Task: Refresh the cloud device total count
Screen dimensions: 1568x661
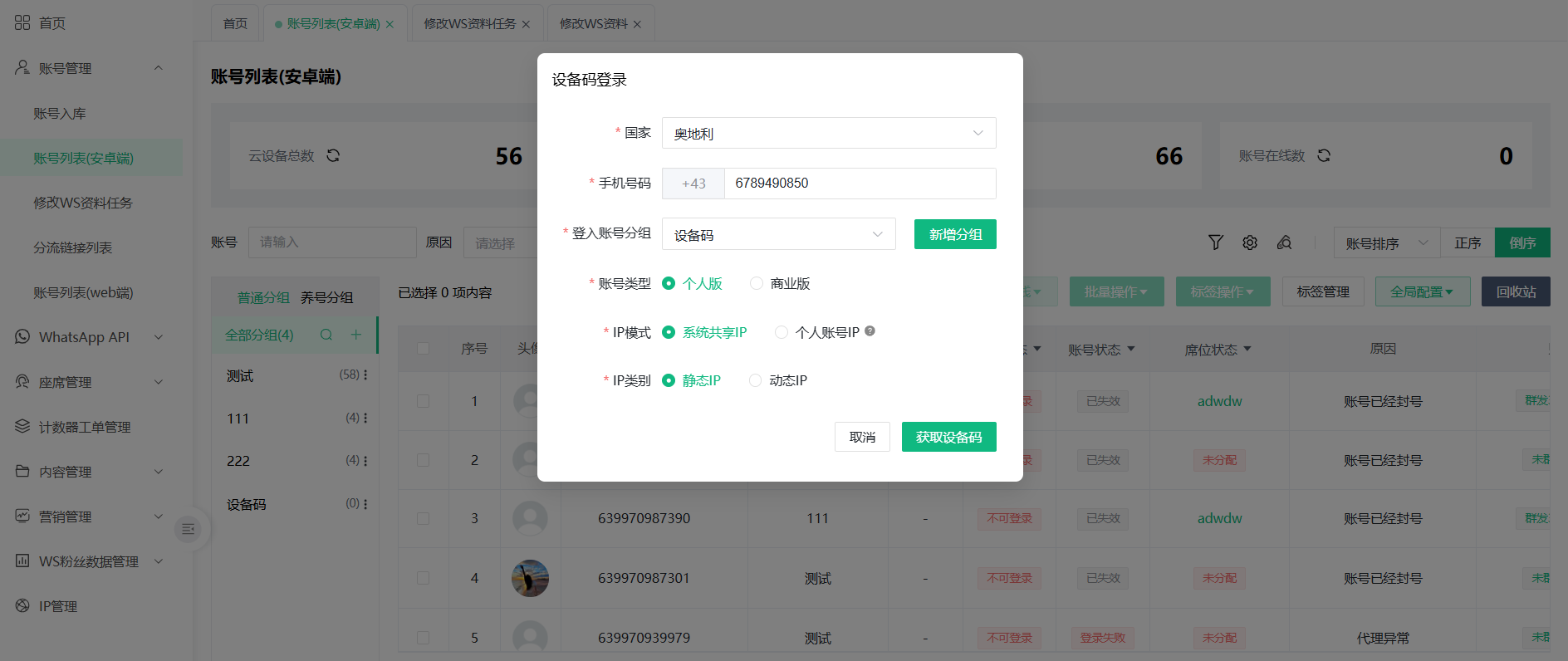Action: coord(333,155)
